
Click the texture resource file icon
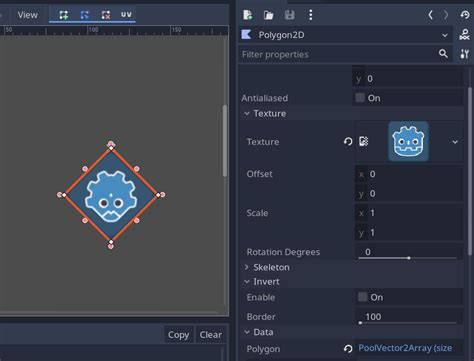pyautogui.click(x=364, y=141)
